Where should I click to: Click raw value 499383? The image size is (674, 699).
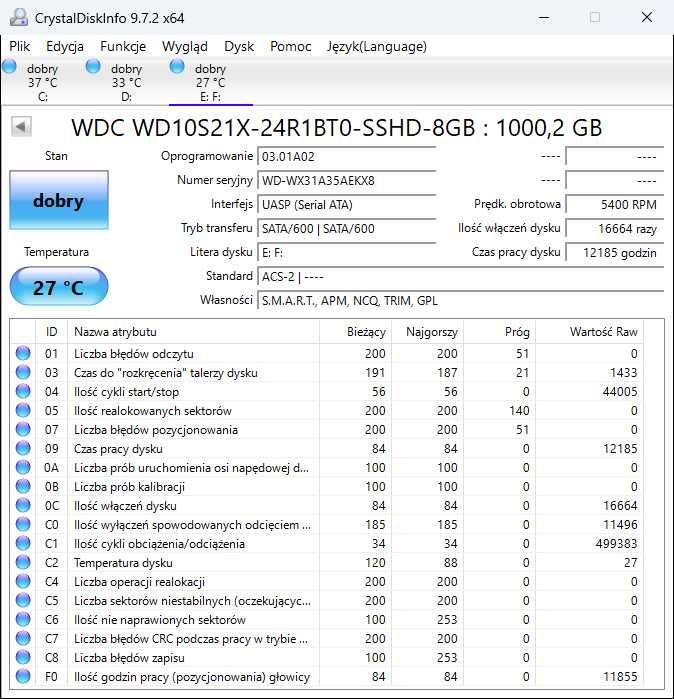tap(616, 543)
